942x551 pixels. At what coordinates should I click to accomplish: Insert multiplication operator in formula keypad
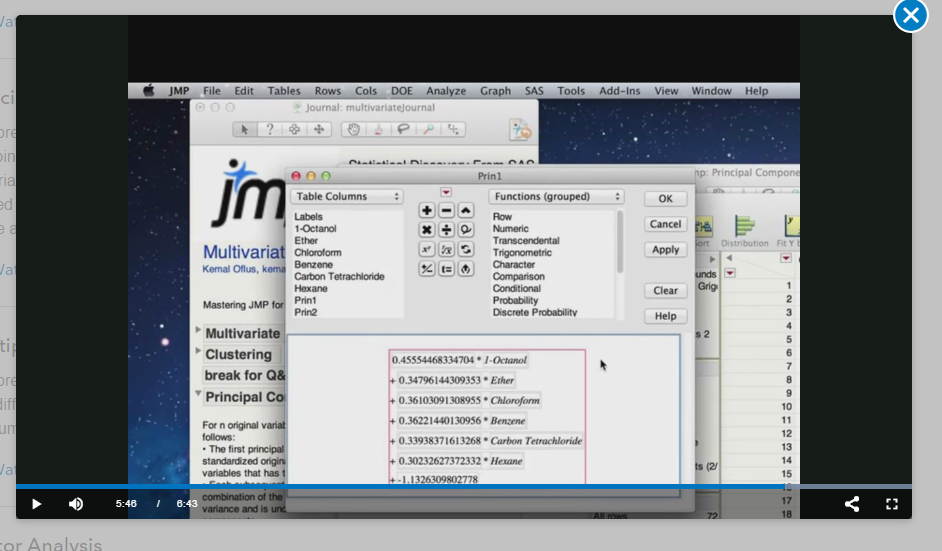pos(427,230)
